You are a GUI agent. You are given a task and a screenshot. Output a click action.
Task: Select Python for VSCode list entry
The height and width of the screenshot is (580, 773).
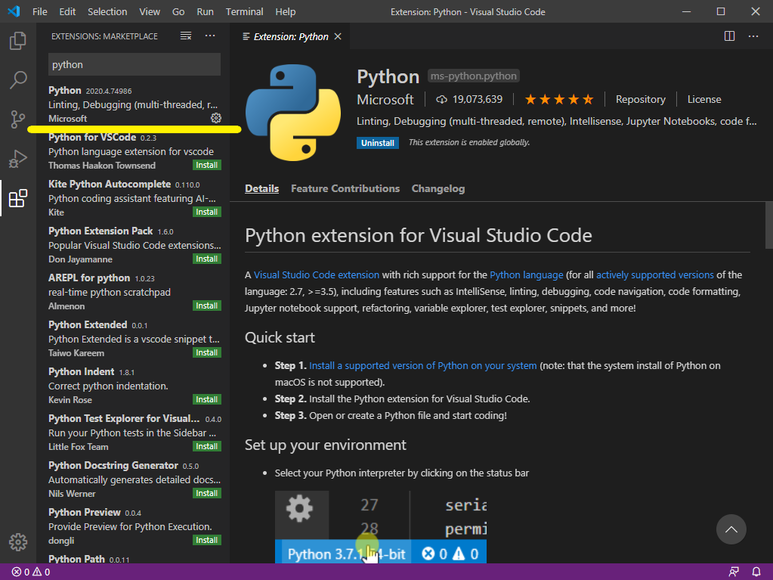pyautogui.click(x=133, y=151)
